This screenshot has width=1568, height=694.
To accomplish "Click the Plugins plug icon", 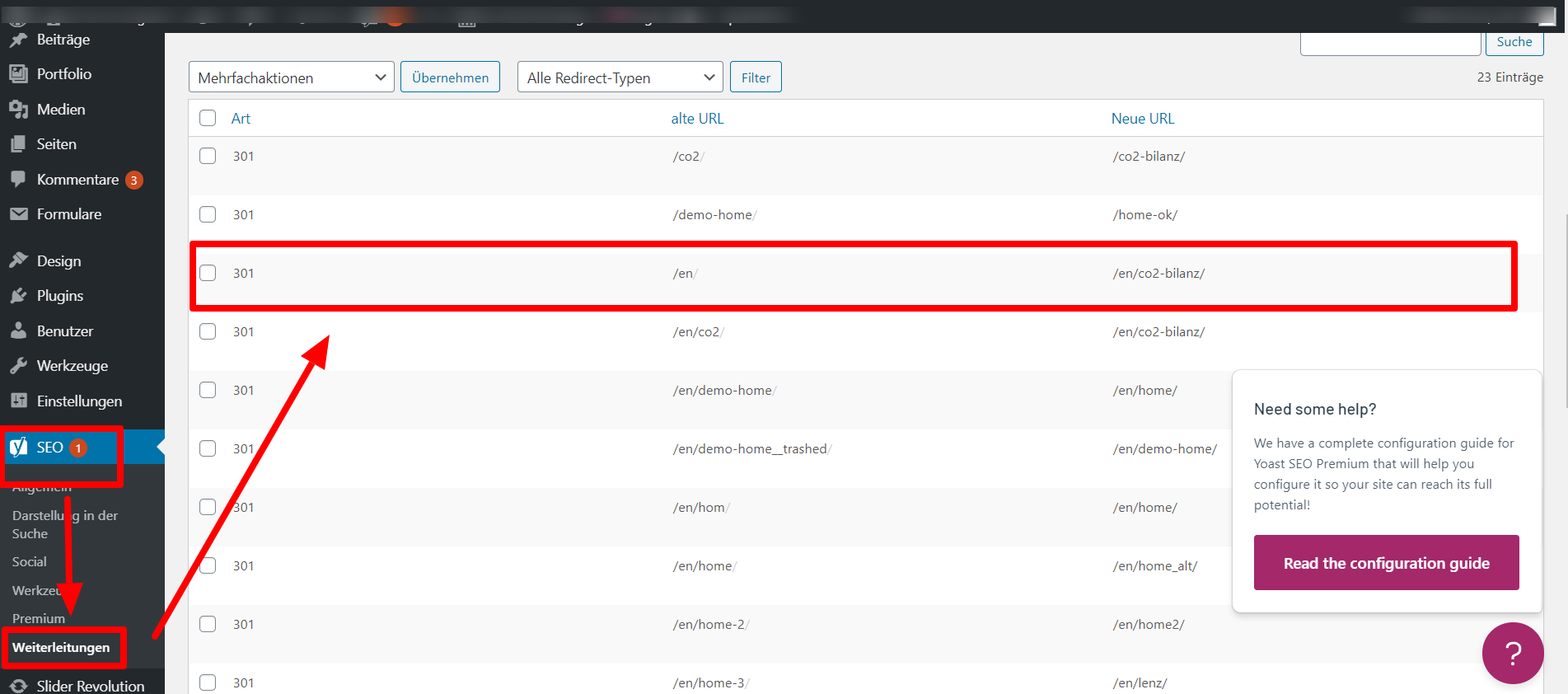I will 18,296.
